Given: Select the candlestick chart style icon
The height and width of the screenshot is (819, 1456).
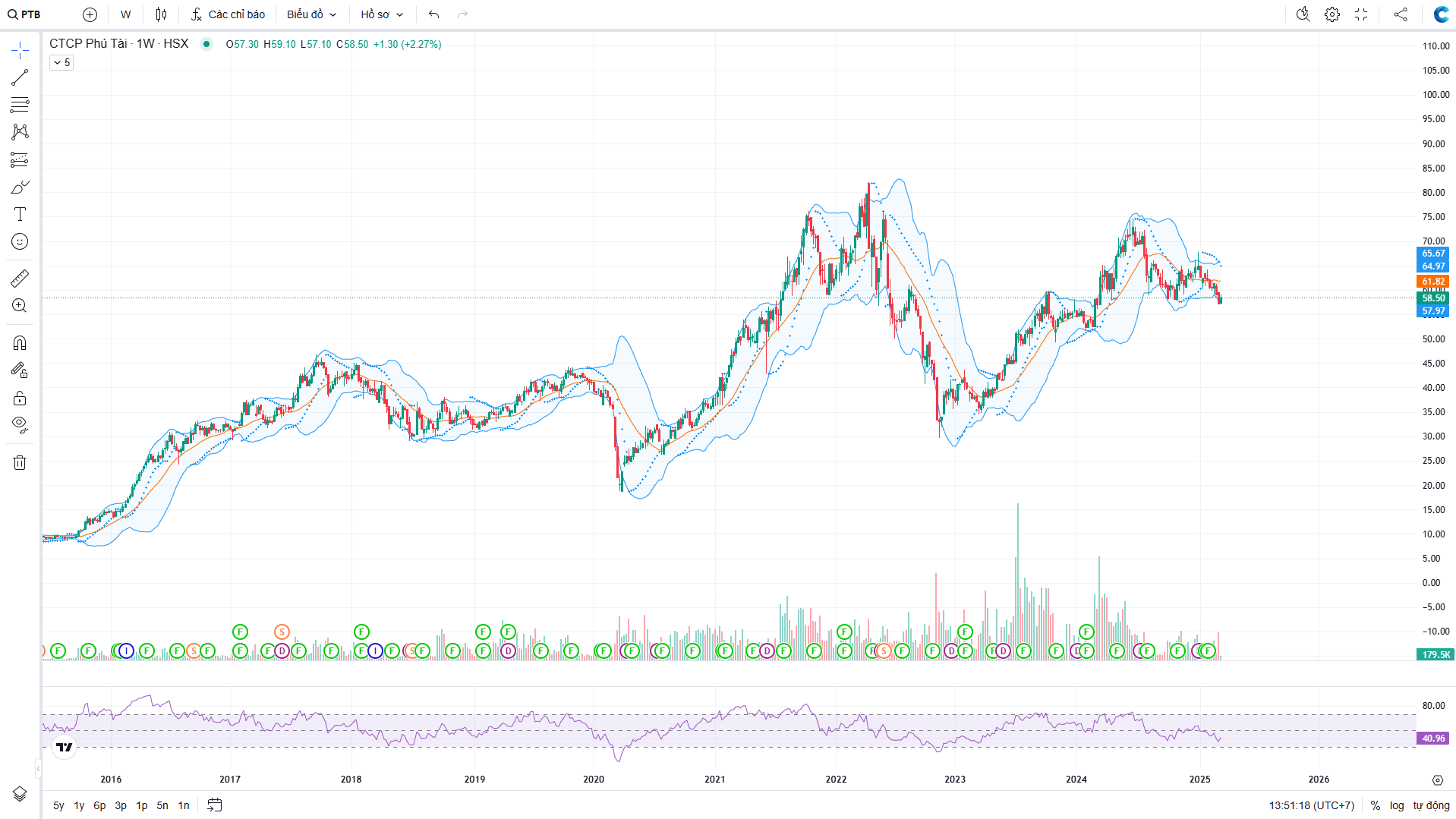Looking at the screenshot, I should coord(161,14).
